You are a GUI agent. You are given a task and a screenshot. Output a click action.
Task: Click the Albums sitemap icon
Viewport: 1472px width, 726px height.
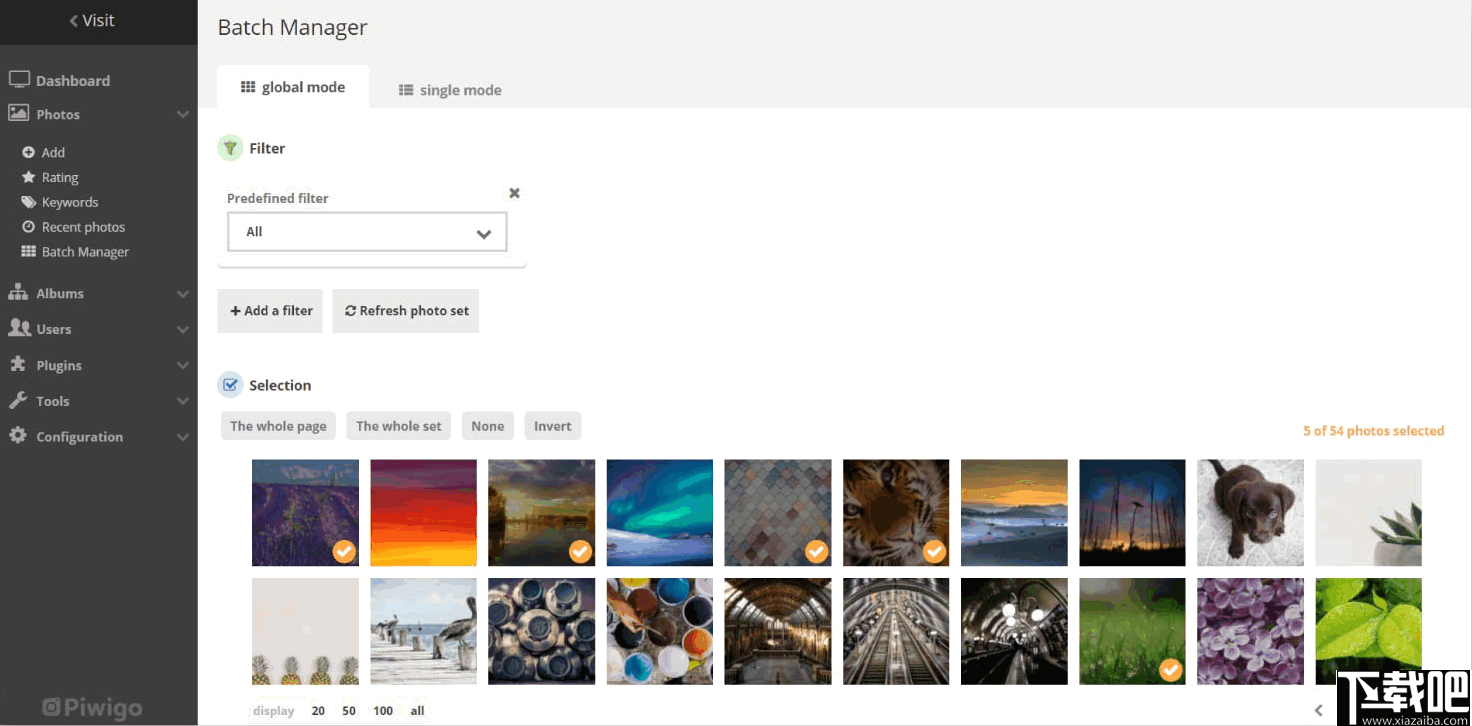[x=18, y=293]
